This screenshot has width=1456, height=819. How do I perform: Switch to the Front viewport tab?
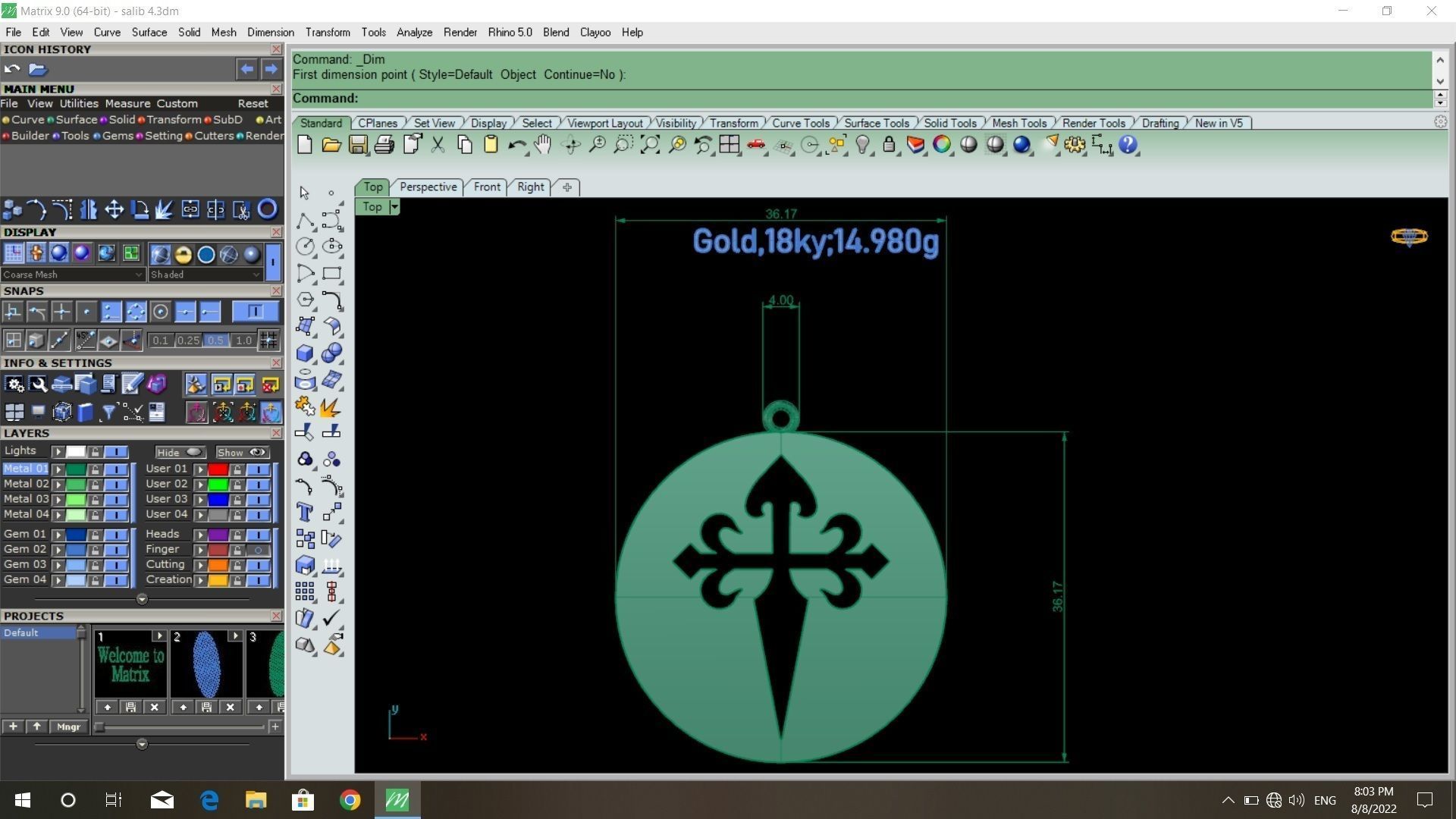click(487, 187)
